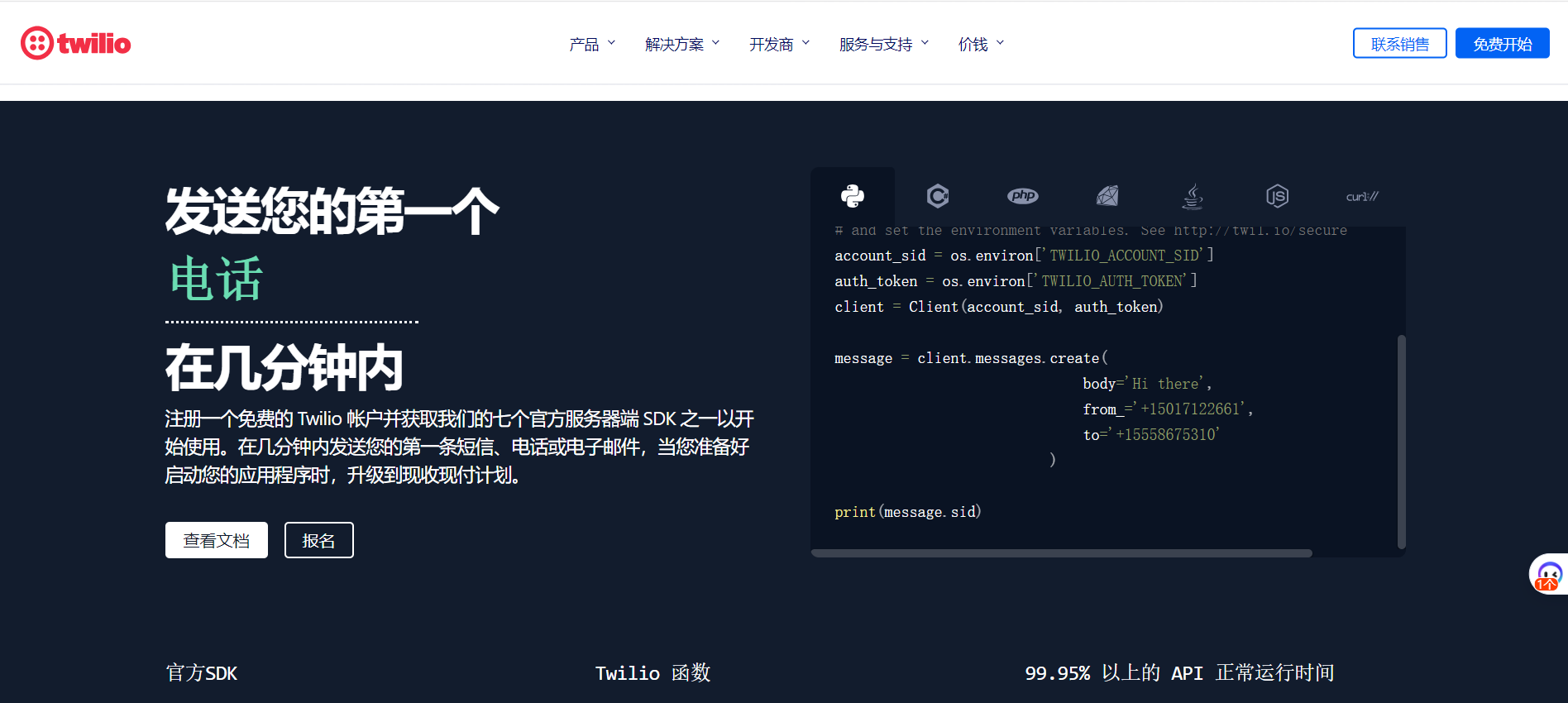Screen dimensions: 1568x703
Task: Select the Python code tab icon
Action: click(853, 196)
